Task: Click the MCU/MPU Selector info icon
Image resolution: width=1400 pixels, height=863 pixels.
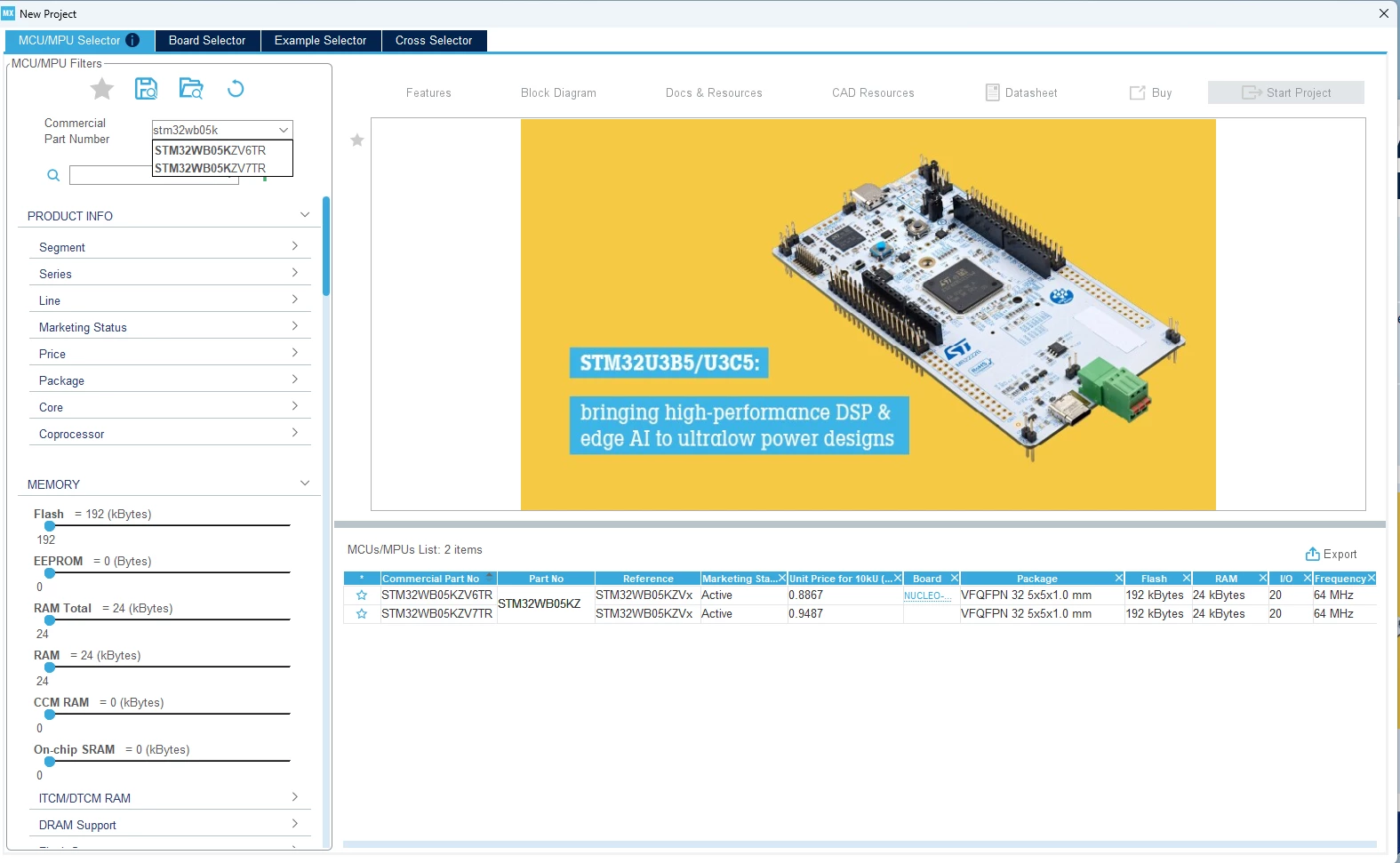Action: [132, 40]
